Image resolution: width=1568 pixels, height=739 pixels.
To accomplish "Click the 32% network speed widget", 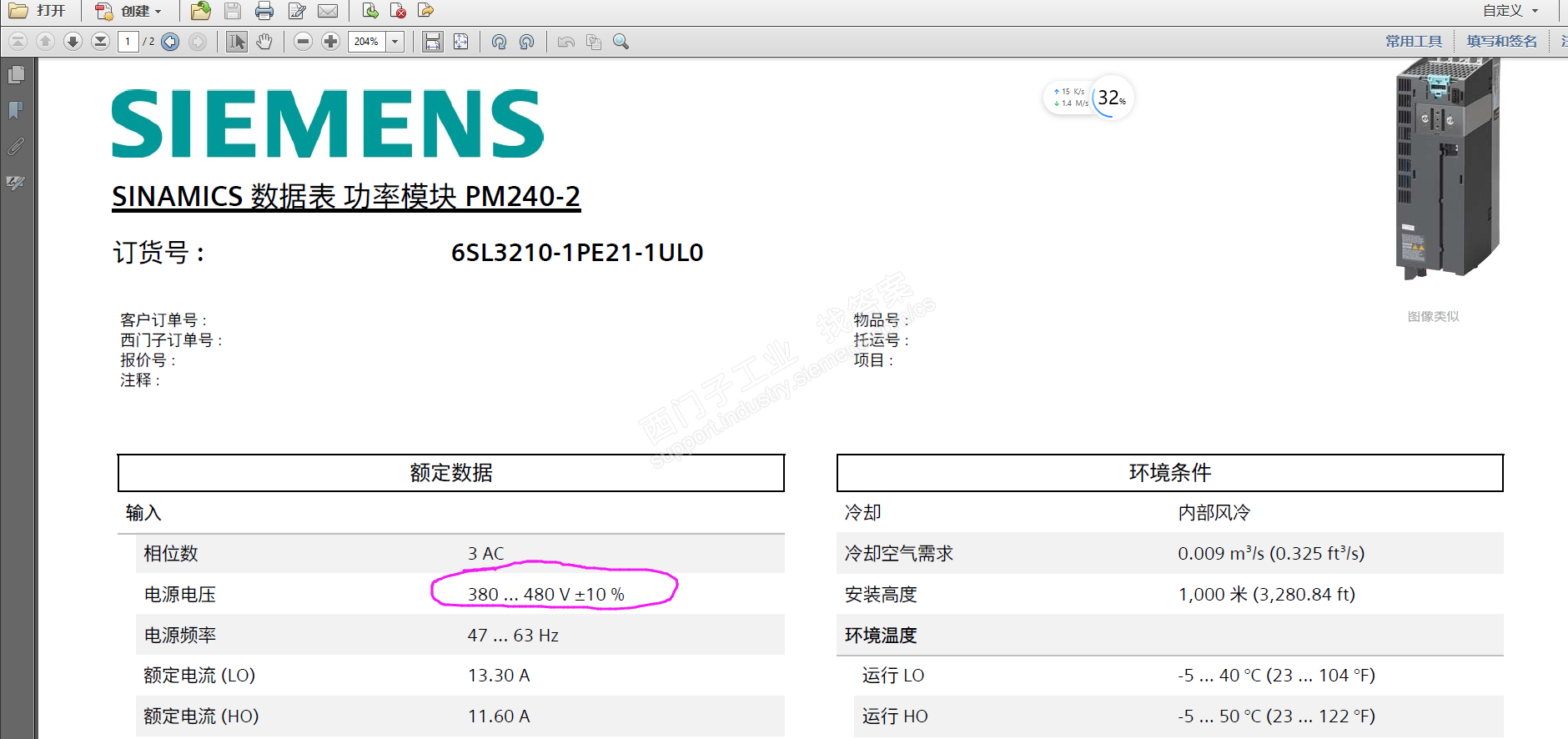I will pyautogui.click(x=1088, y=98).
